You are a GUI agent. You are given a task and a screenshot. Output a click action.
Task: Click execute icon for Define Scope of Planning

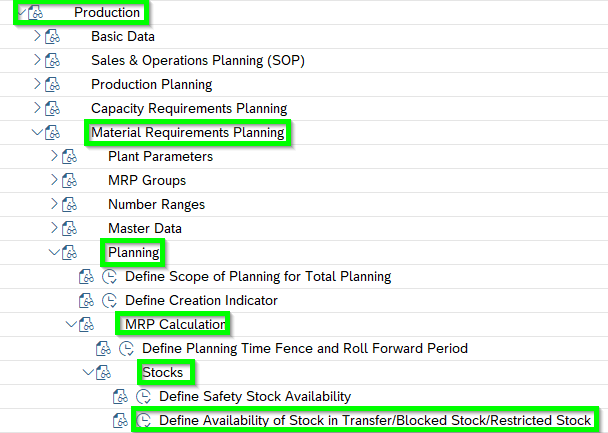(x=110, y=276)
